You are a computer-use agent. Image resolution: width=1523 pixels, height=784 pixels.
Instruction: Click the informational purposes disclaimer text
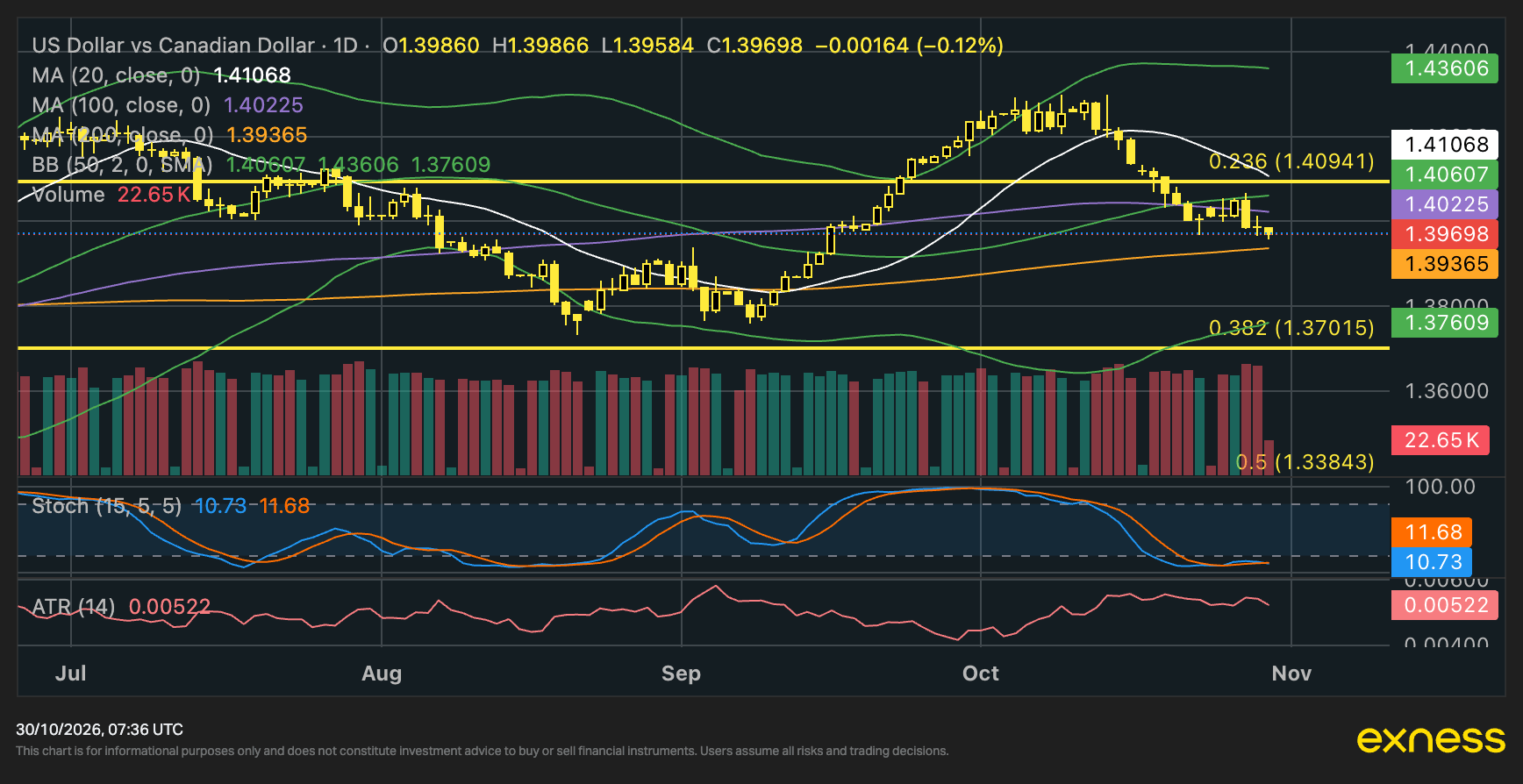click(482, 752)
